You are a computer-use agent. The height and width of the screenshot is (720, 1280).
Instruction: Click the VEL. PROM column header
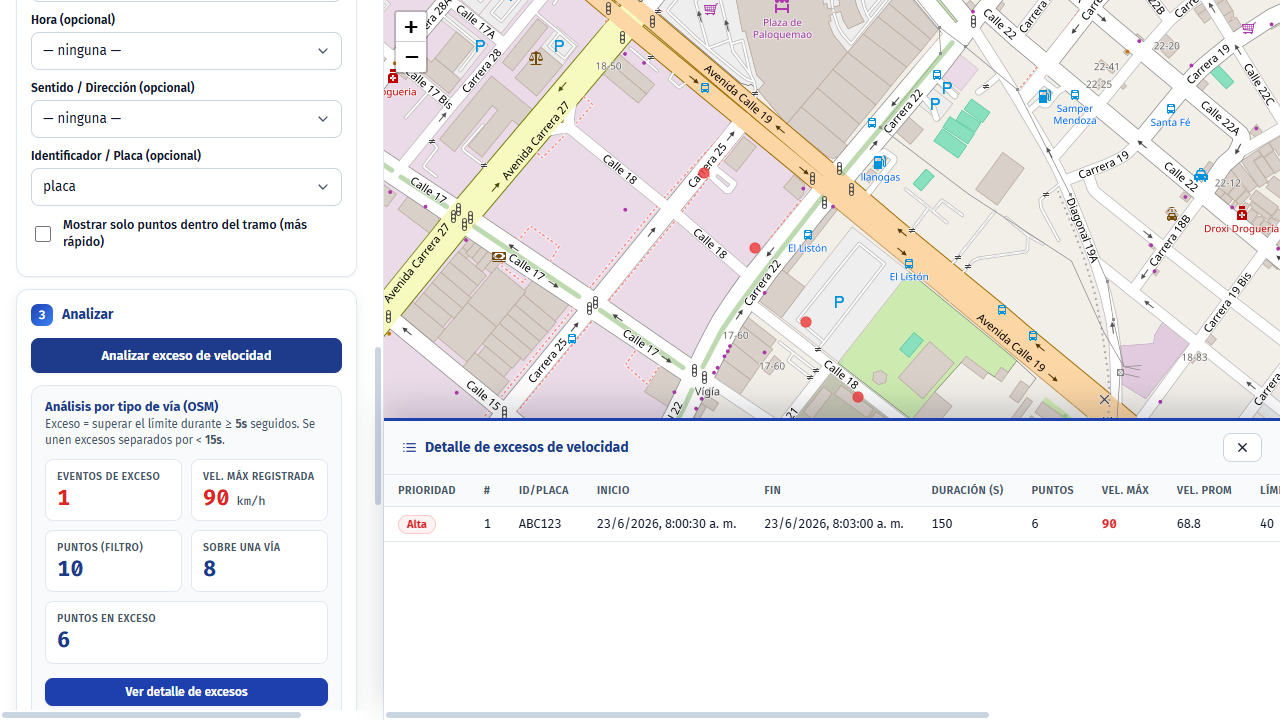pos(1204,490)
